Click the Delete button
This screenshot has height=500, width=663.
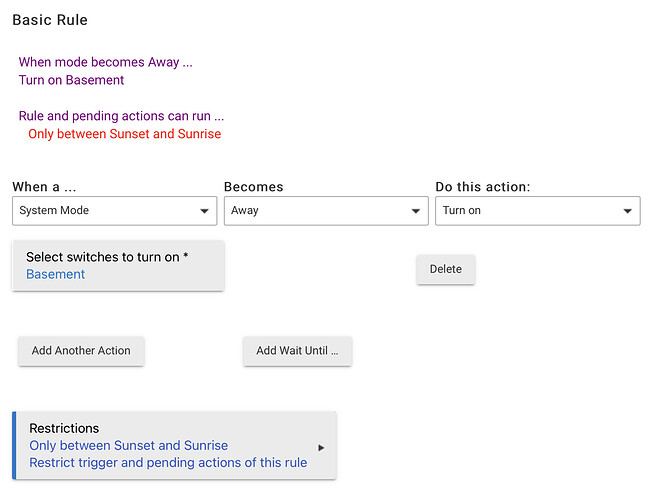pos(446,269)
